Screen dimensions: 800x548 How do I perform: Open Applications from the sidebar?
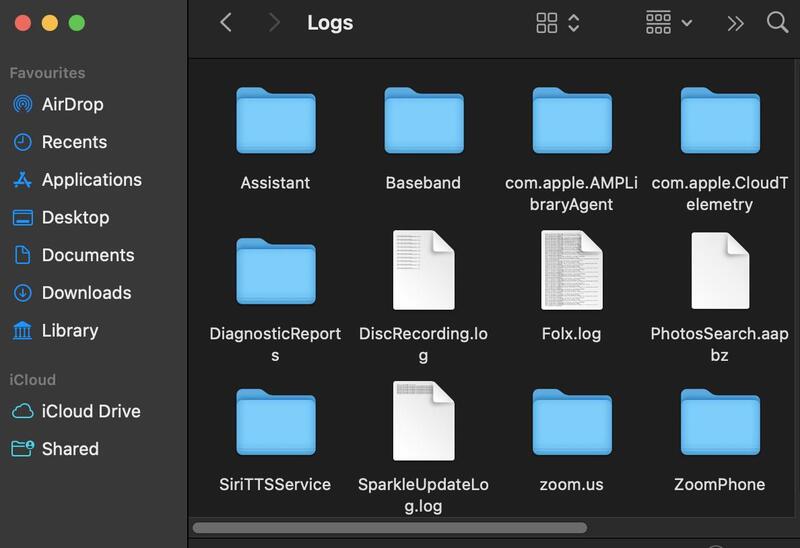[x=91, y=180]
